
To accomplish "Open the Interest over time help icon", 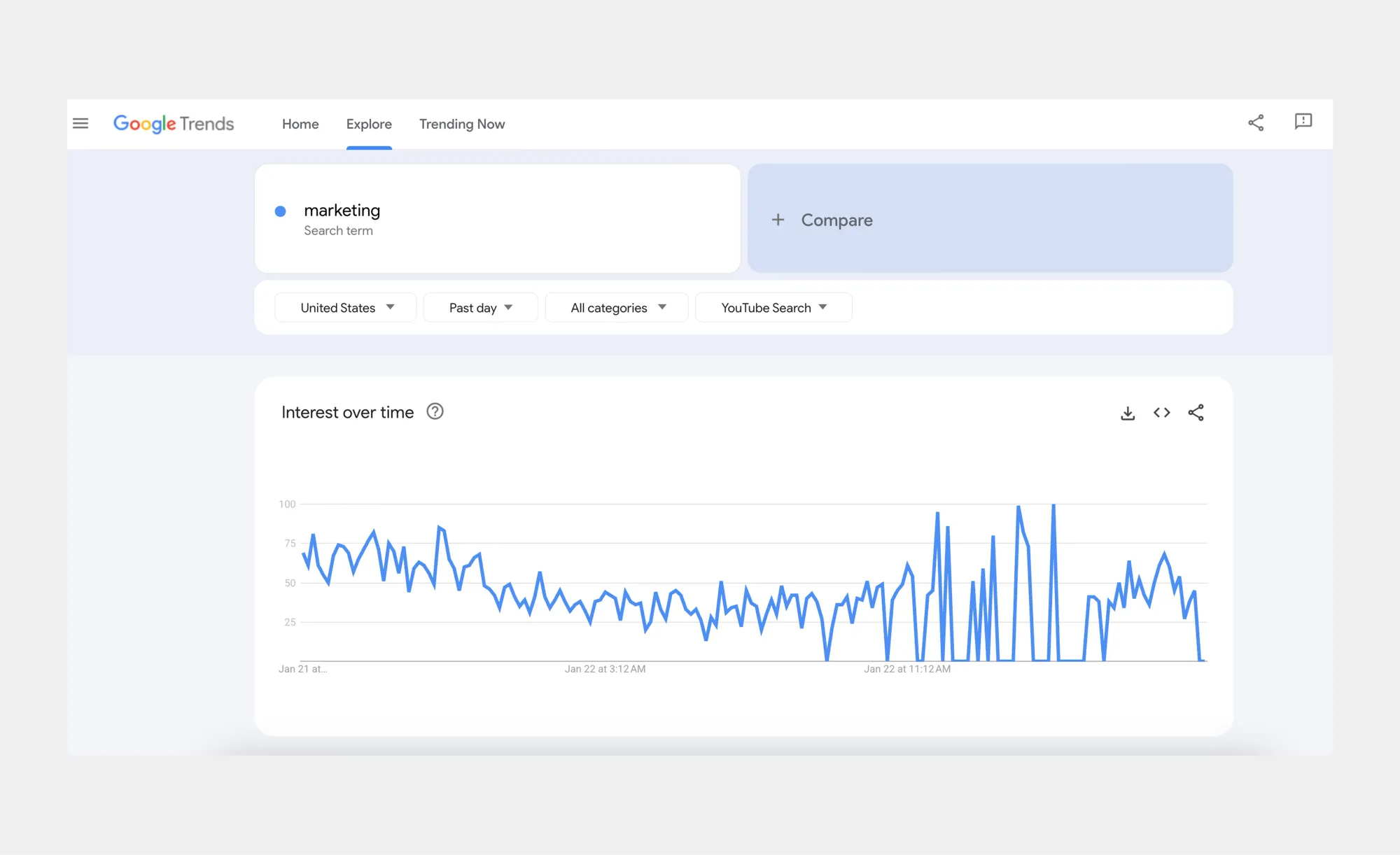I will tap(435, 411).
